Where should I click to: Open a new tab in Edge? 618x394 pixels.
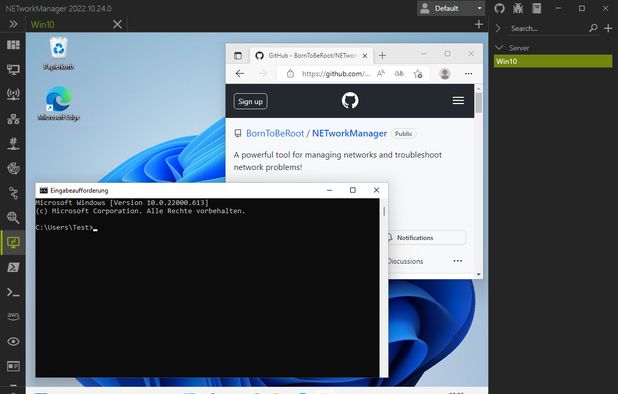click(x=382, y=56)
